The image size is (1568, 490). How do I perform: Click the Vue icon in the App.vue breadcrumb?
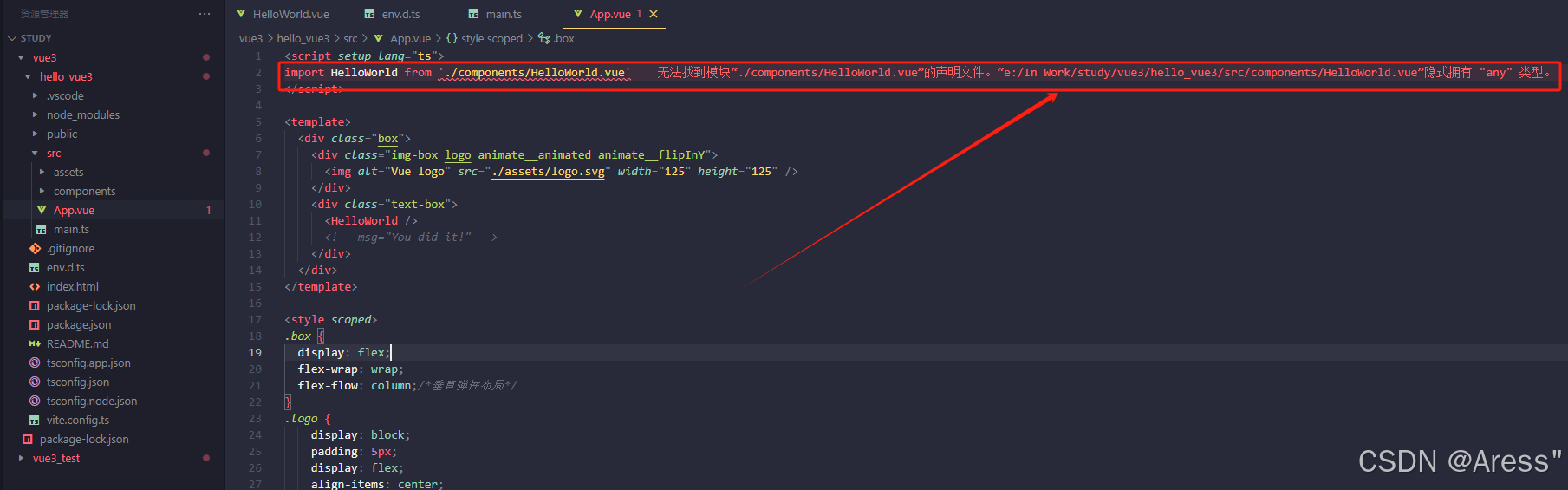(379, 38)
